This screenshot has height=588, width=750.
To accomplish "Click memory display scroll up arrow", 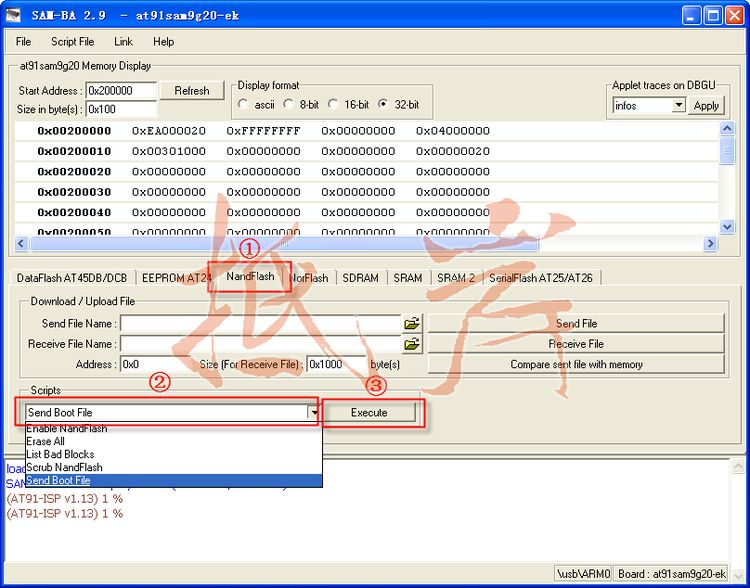I will click(727, 128).
